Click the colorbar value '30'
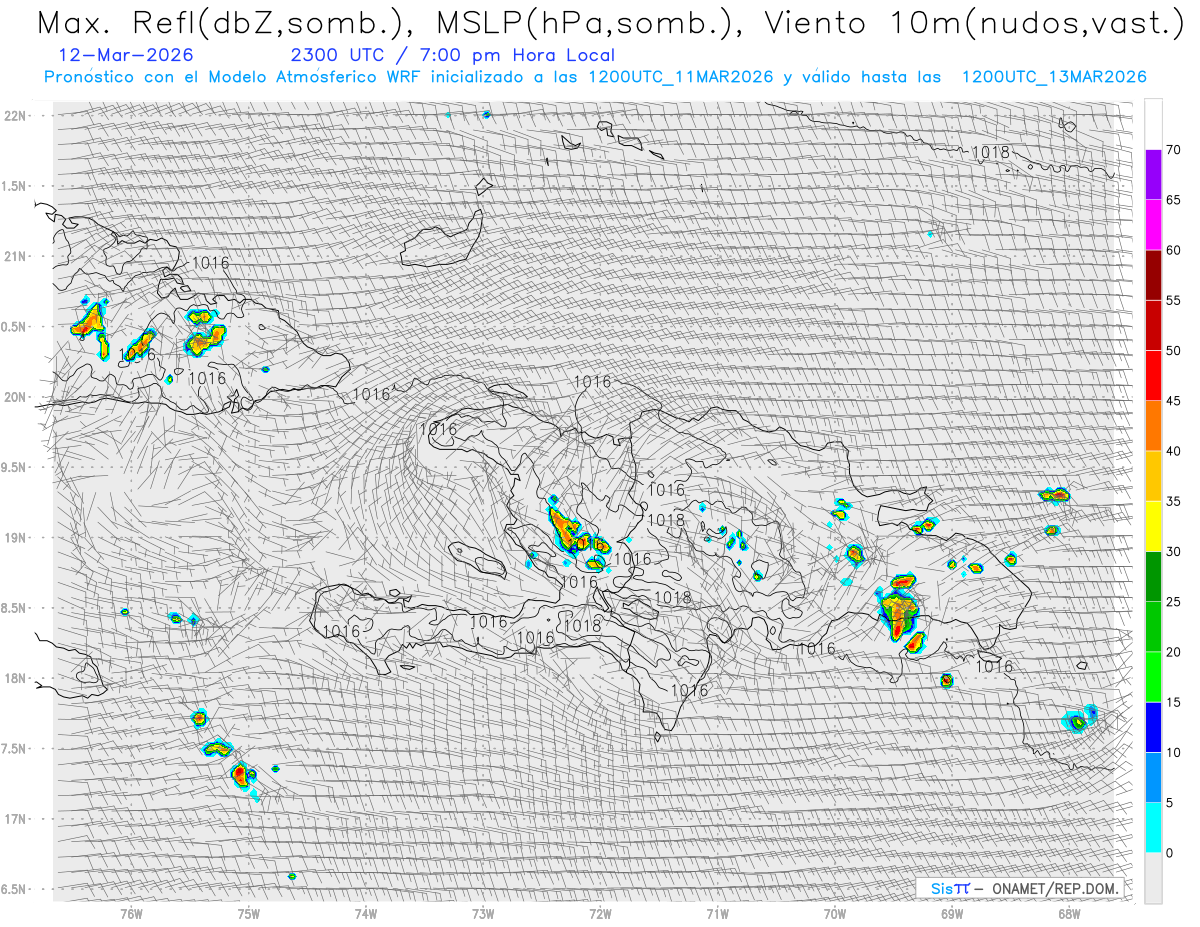1200x927 pixels. [1174, 552]
